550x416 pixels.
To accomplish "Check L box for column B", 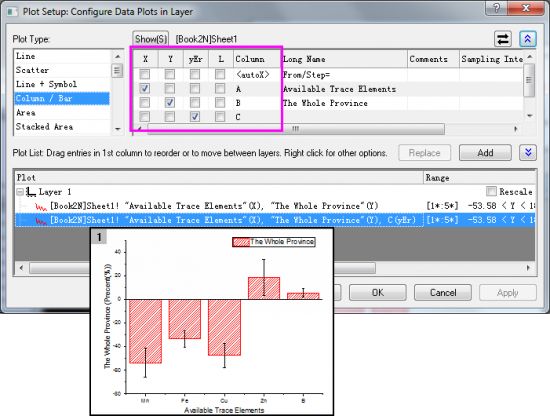I will [x=220, y=102].
